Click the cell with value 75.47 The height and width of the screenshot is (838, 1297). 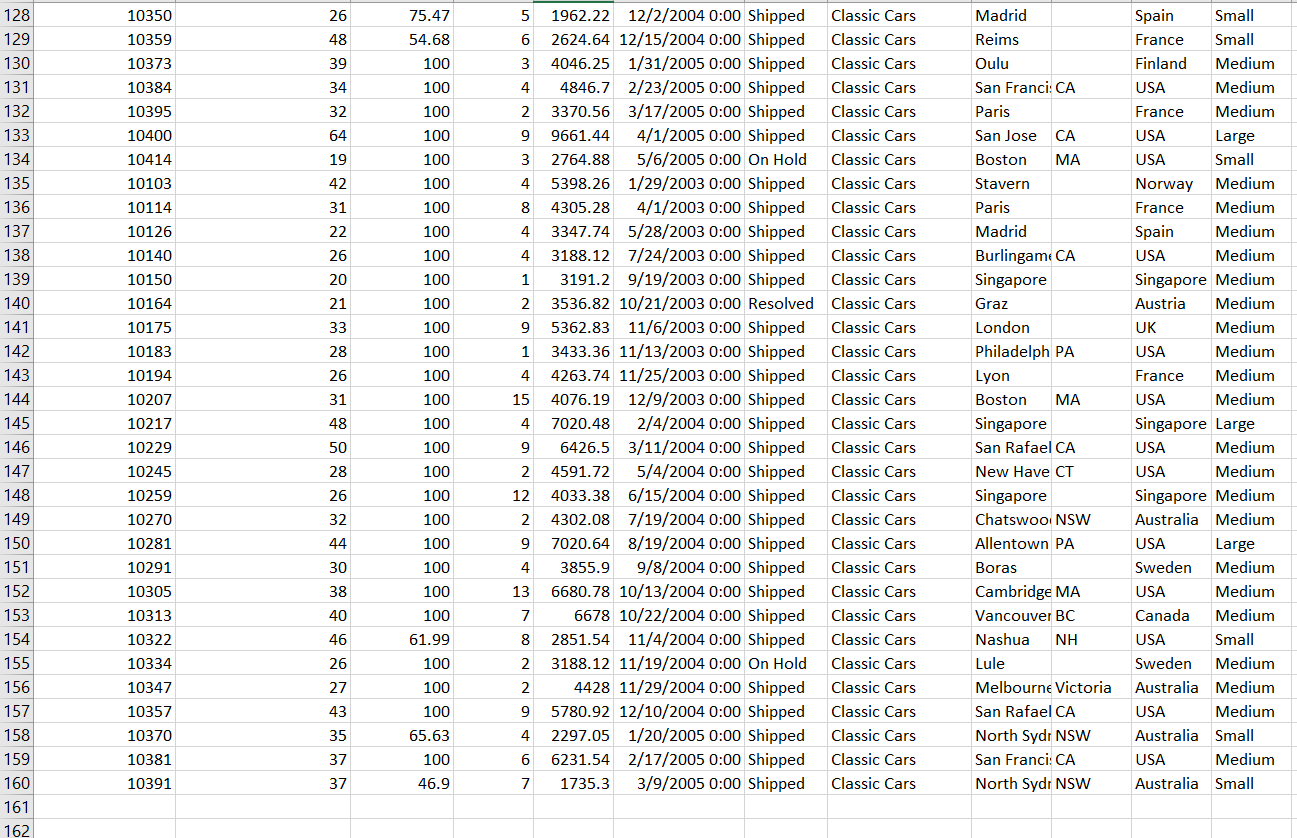point(430,15)
